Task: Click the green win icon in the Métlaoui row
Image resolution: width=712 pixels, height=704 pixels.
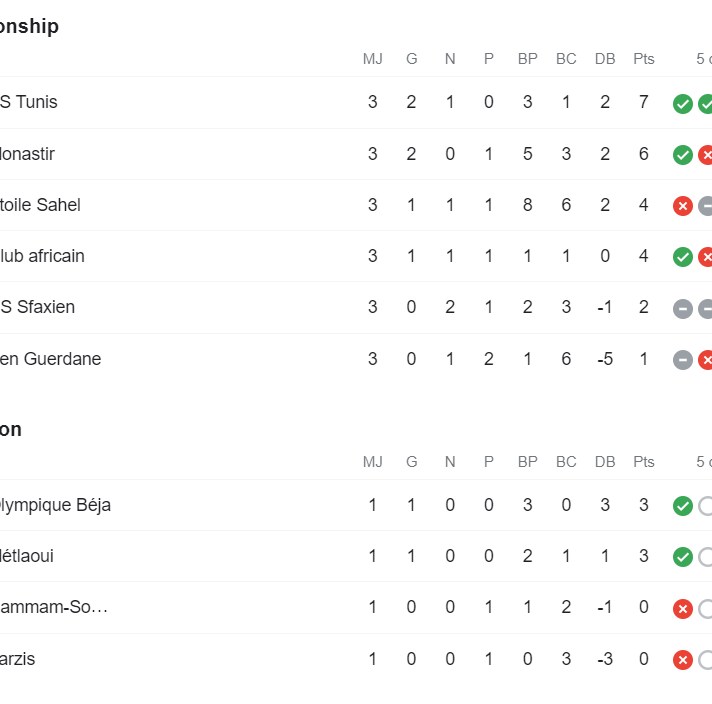Action: point(682,557)
